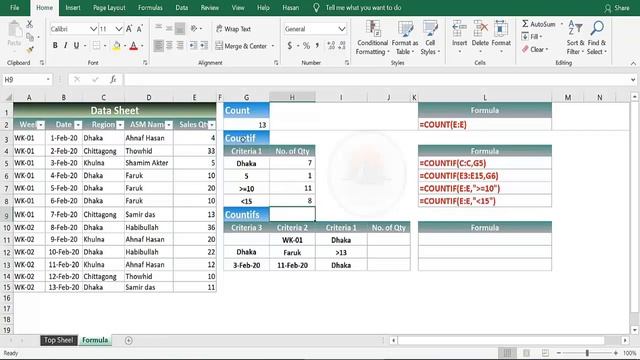Open Cell Styles gallery
The width and height of the screenshot is (640, 360).
[x=430, y=38]
